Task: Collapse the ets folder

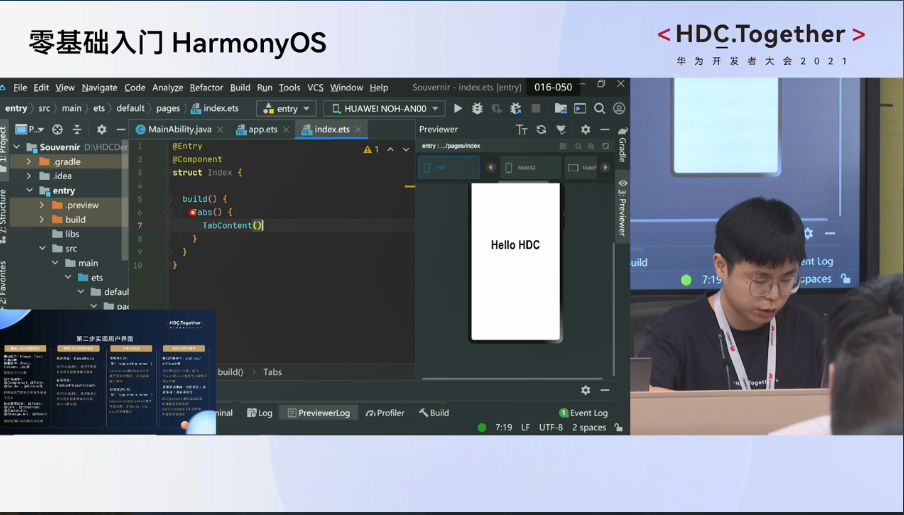Action: pyautogui.click(x=68, y=277)
